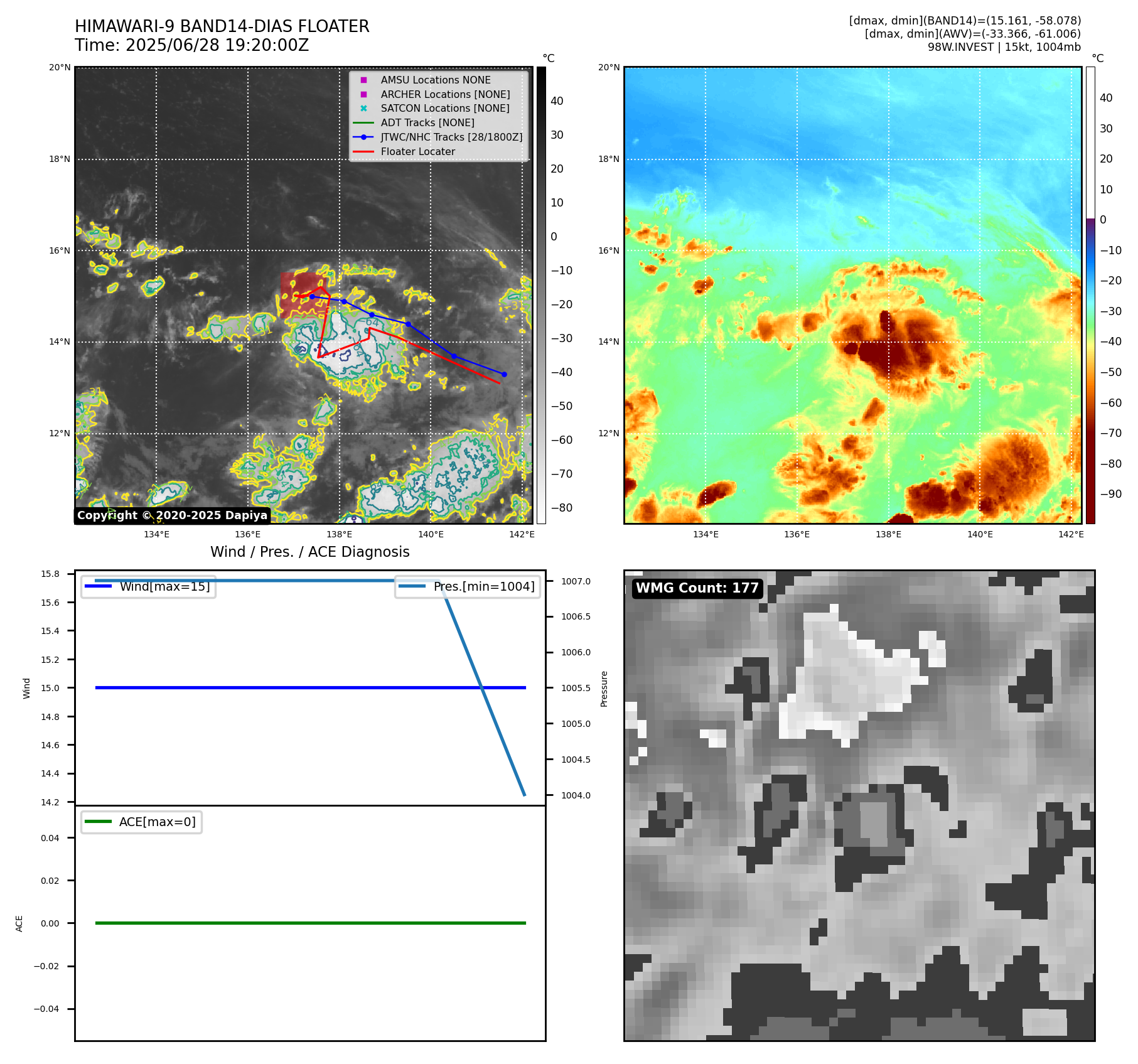Click the cyan x marker beside SATCON Locations
1138x1064 pixels.
pyautogui.click(x=363, y=108)
